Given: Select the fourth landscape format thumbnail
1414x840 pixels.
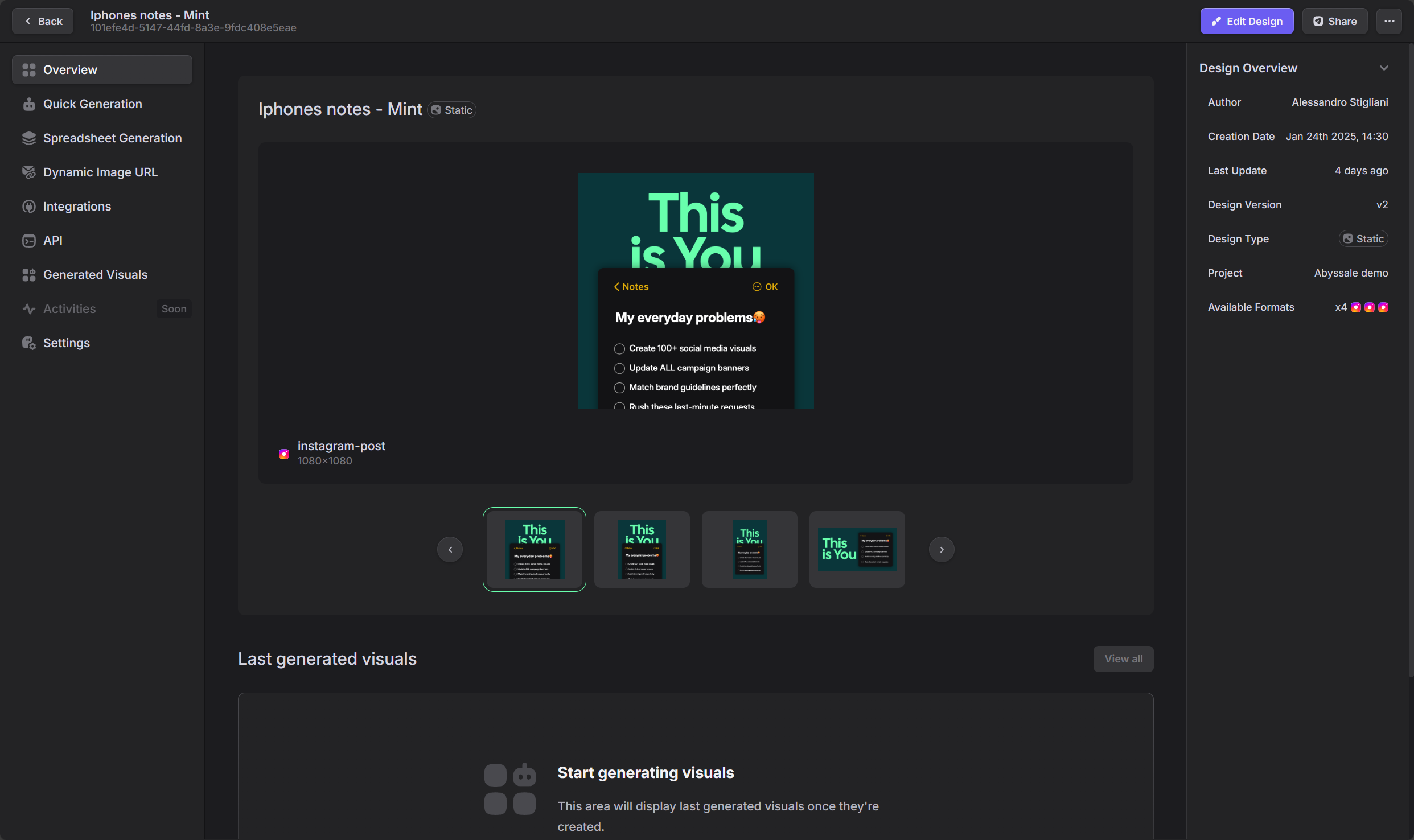Looking at the screenshot, I should coord(857,549).
